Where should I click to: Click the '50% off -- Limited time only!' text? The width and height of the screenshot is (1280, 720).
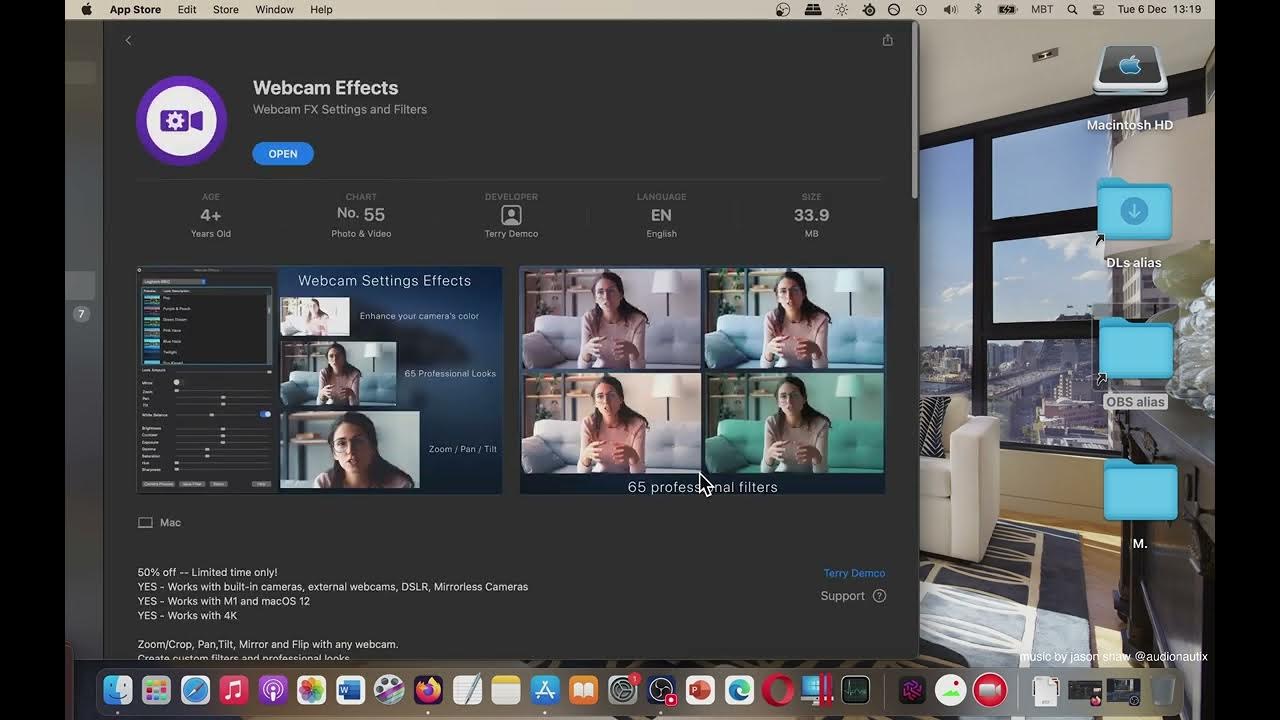[208, 572]
